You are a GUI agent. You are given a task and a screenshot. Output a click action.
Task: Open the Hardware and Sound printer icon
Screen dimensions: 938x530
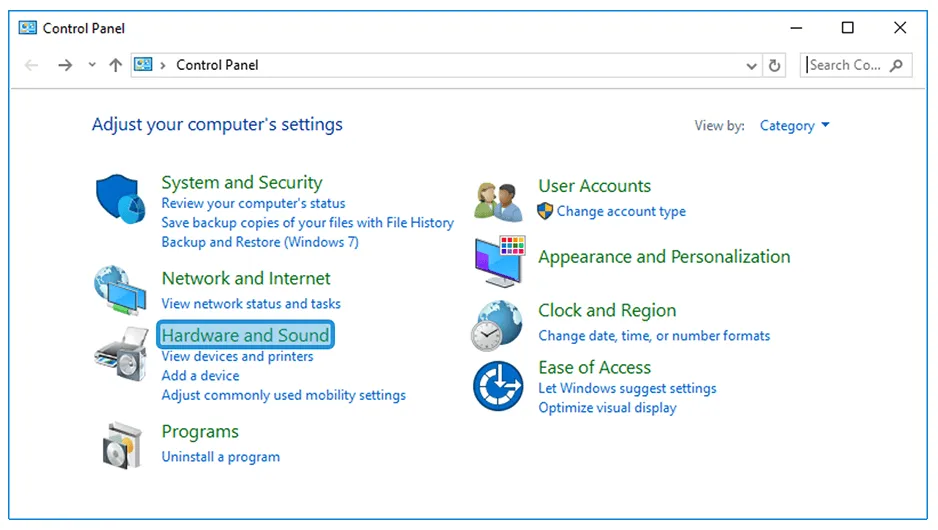(x=121, y=354)
